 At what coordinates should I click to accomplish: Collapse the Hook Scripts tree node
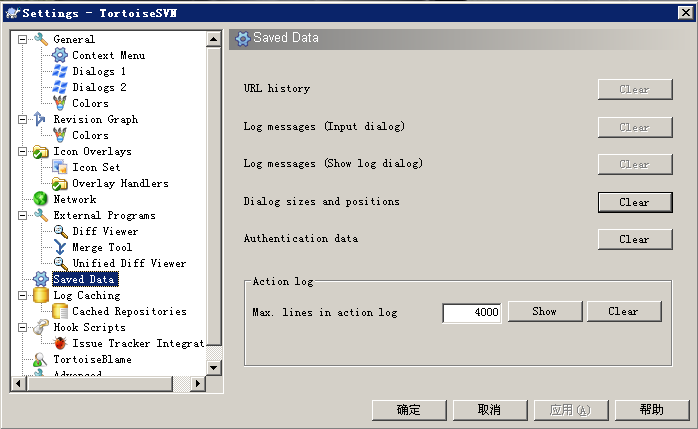[x=22, y=328]
